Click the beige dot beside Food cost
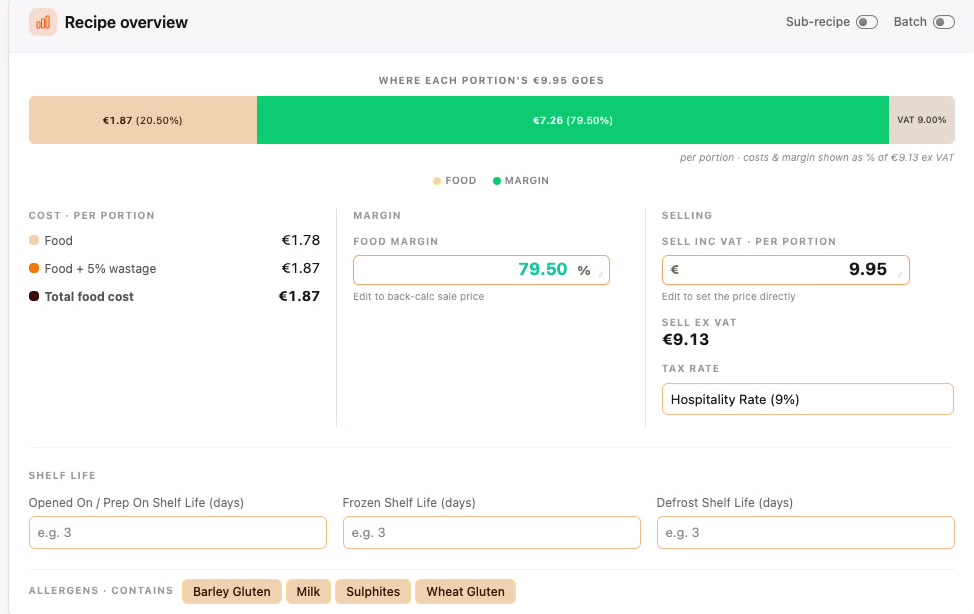Image resolution: width=974 pixels, height=614 pixels. pos(34,240)
